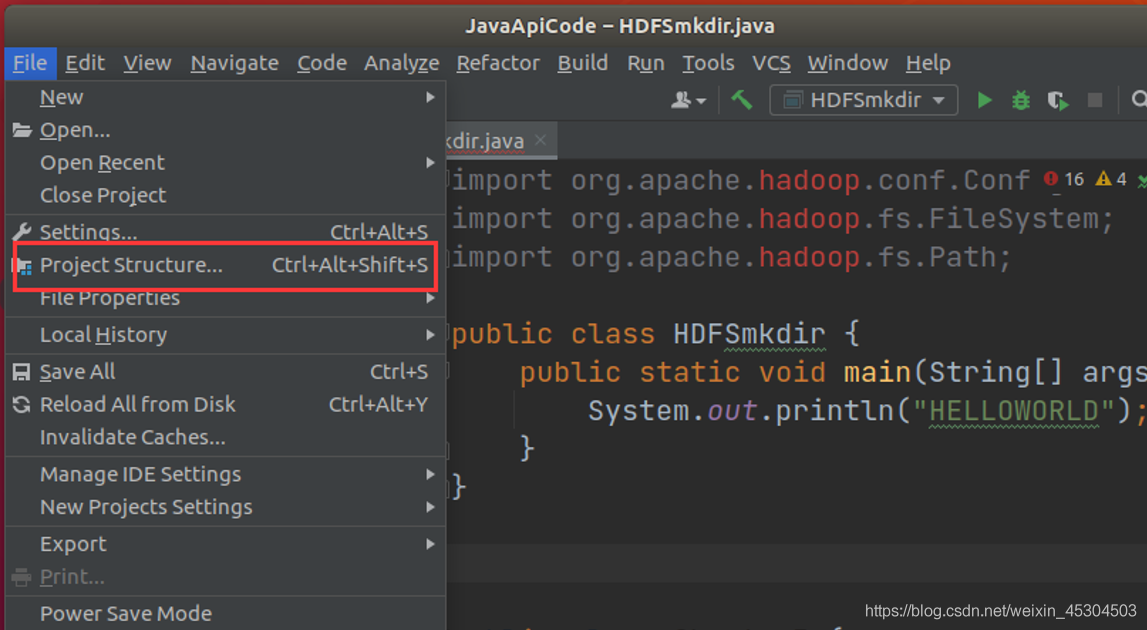The width and height of the screenshot is (1147, 630).
Task: Open the HDFSmkdir run configuration dropdown
Action: point(864,100)
